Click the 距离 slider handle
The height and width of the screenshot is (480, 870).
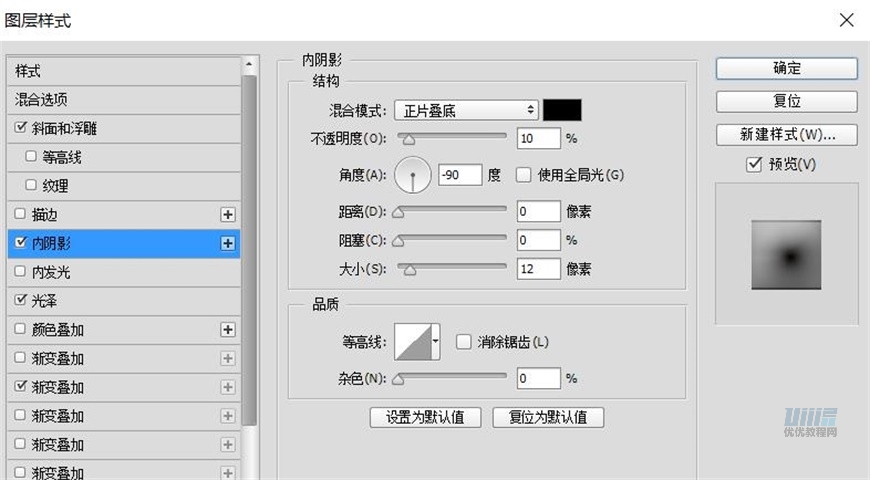coord(398,213)
